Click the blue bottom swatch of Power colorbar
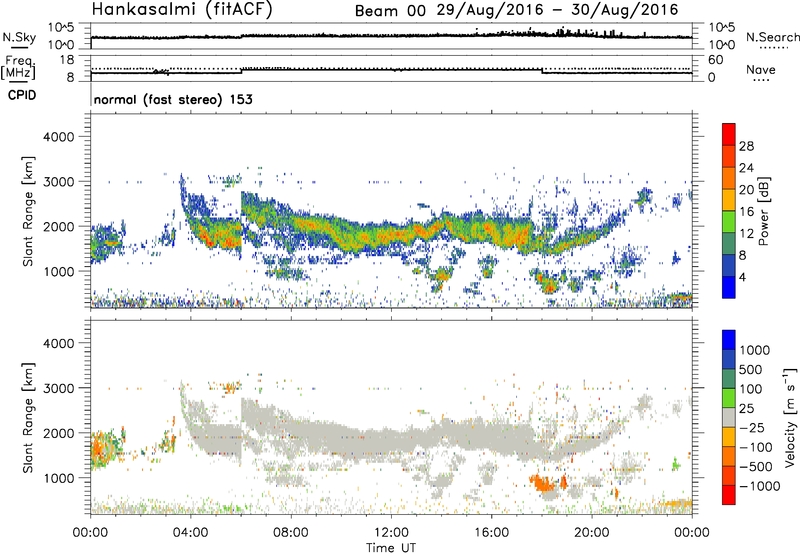 (x=729, y=287)
